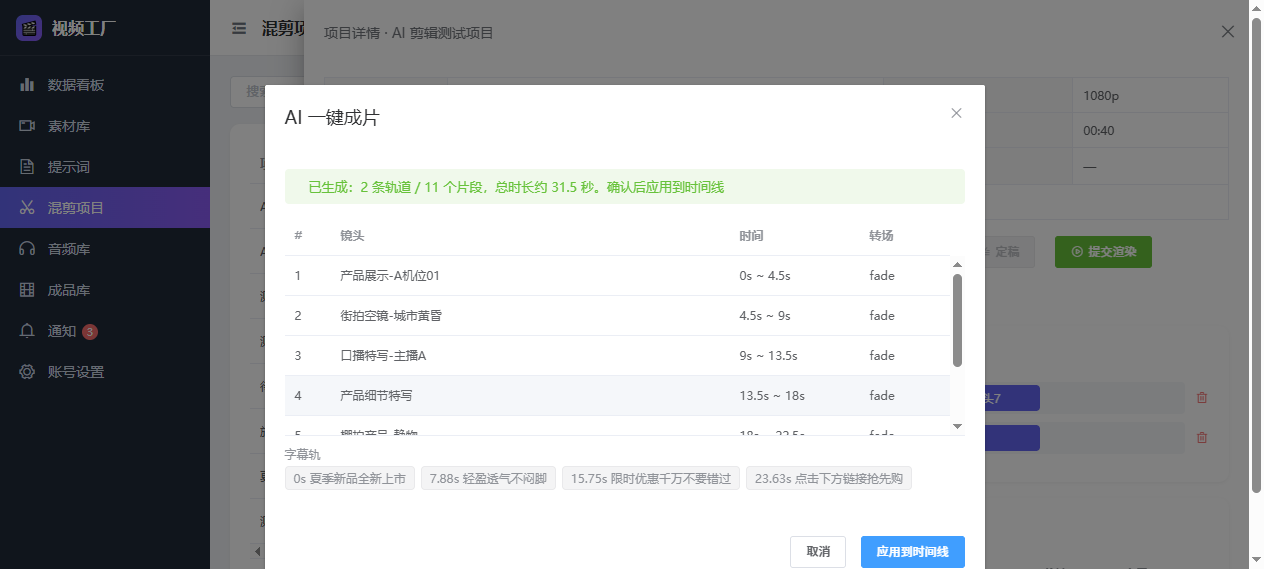Click the 00:40 duration value
The height and width of the screenshot is (569, 1264).
[x=1099, y=131]
